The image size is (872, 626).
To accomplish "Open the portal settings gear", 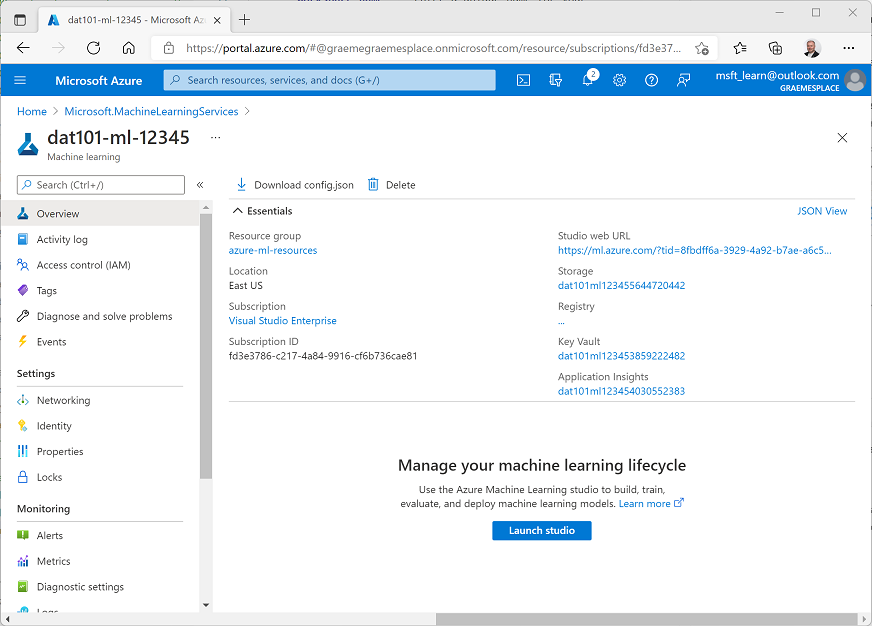I will point(620,80).
